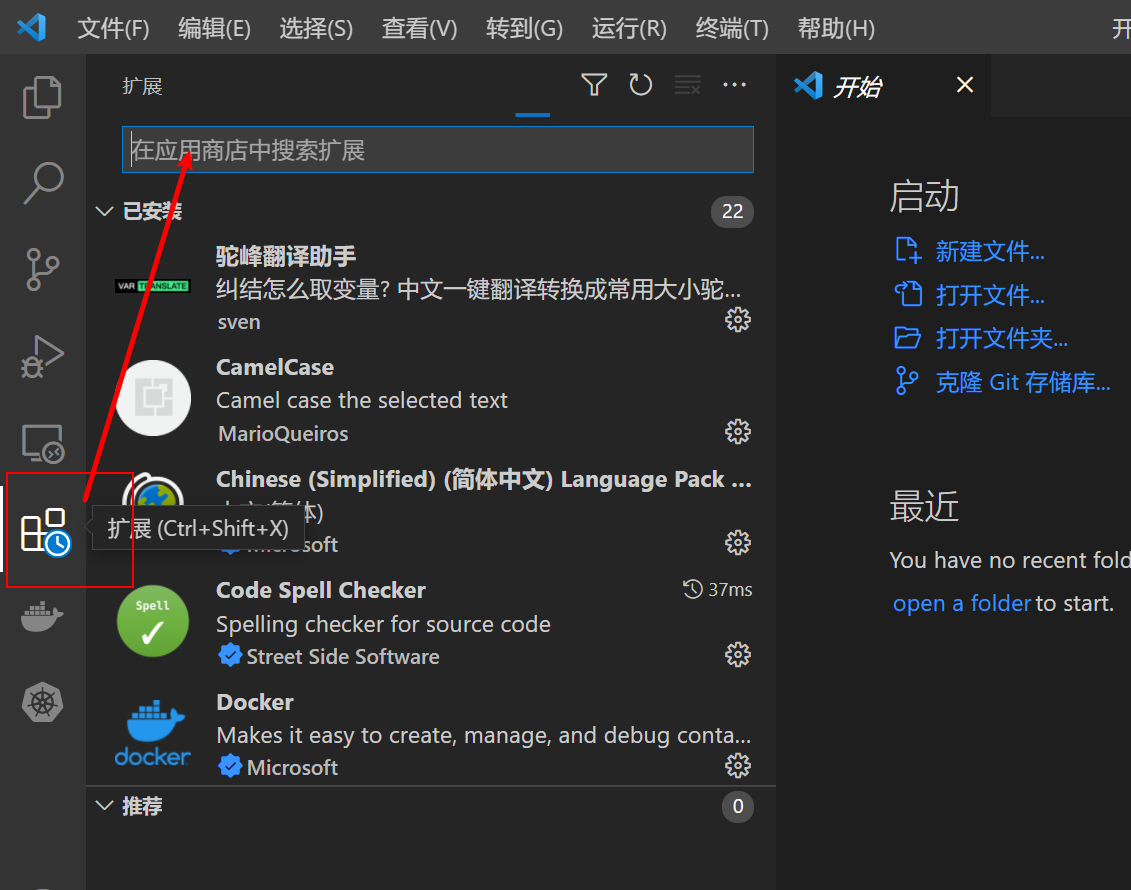Open the Explorer view in activity bar
1131x890 pixels.
point(43,97)
